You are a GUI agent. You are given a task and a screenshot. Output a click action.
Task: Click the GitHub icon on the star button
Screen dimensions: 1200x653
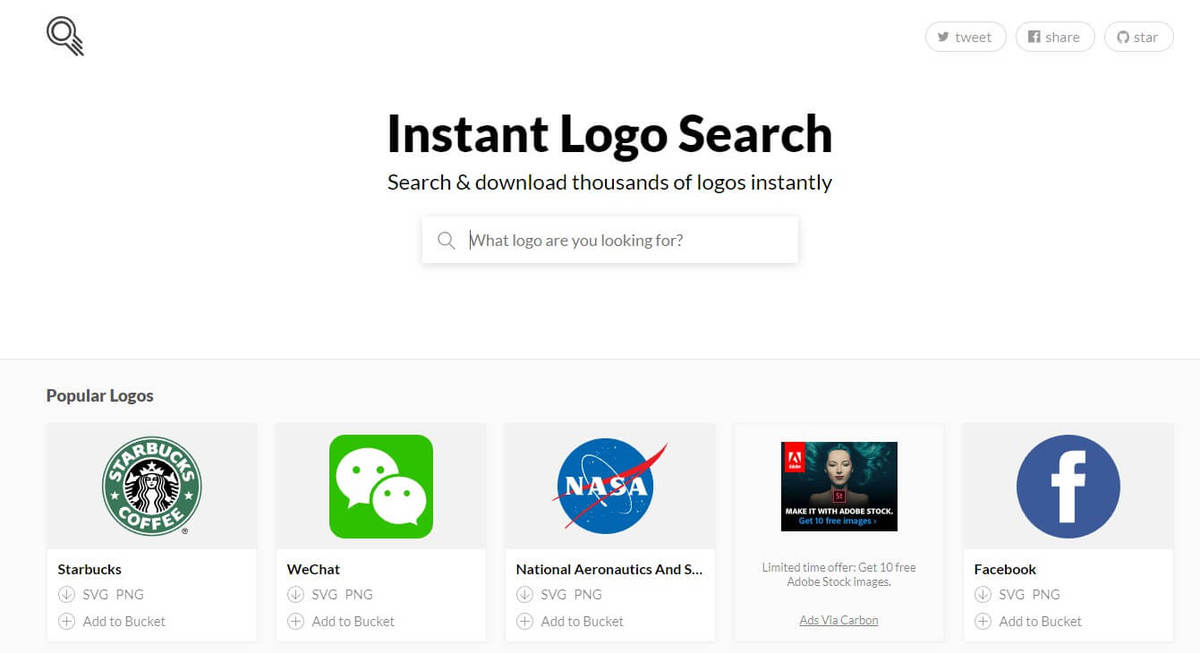pos(1122,37)
